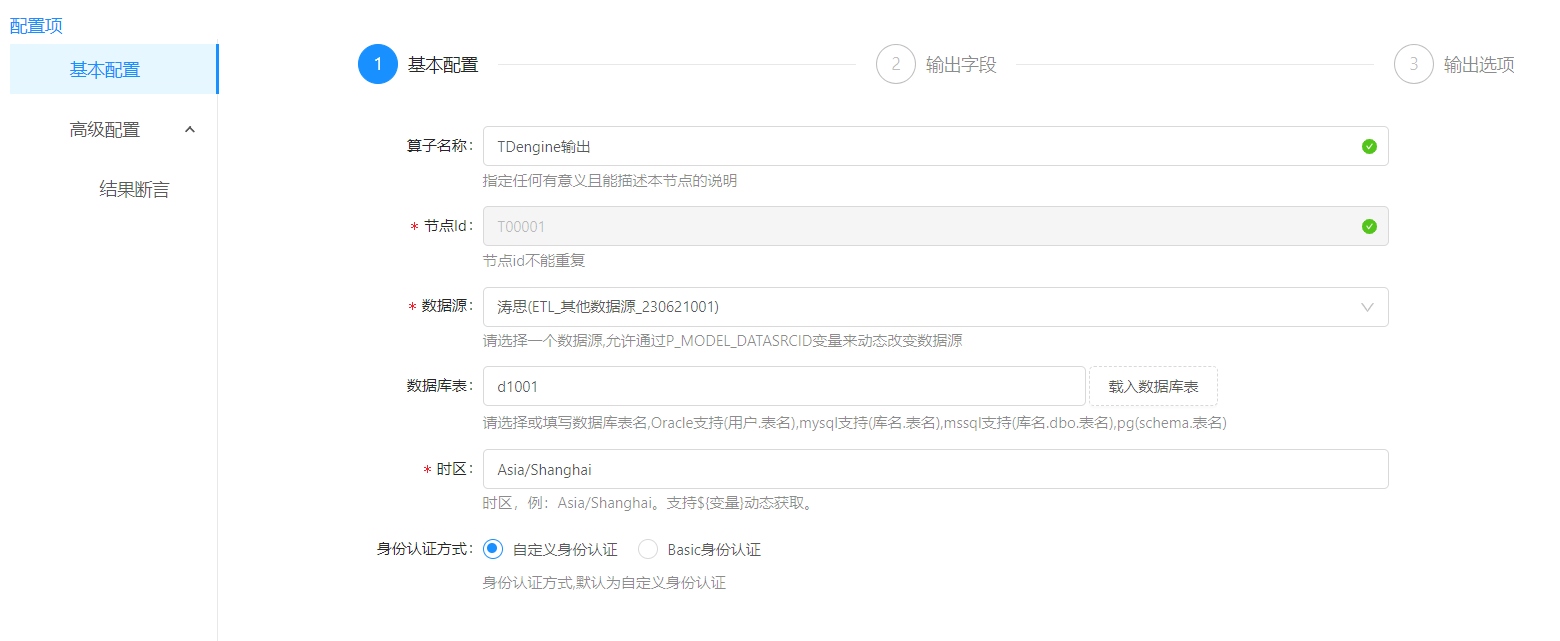Select 自定义身份认证 radio button
This screenshot has height=641, width=1560.
click(x=492, y=549)
